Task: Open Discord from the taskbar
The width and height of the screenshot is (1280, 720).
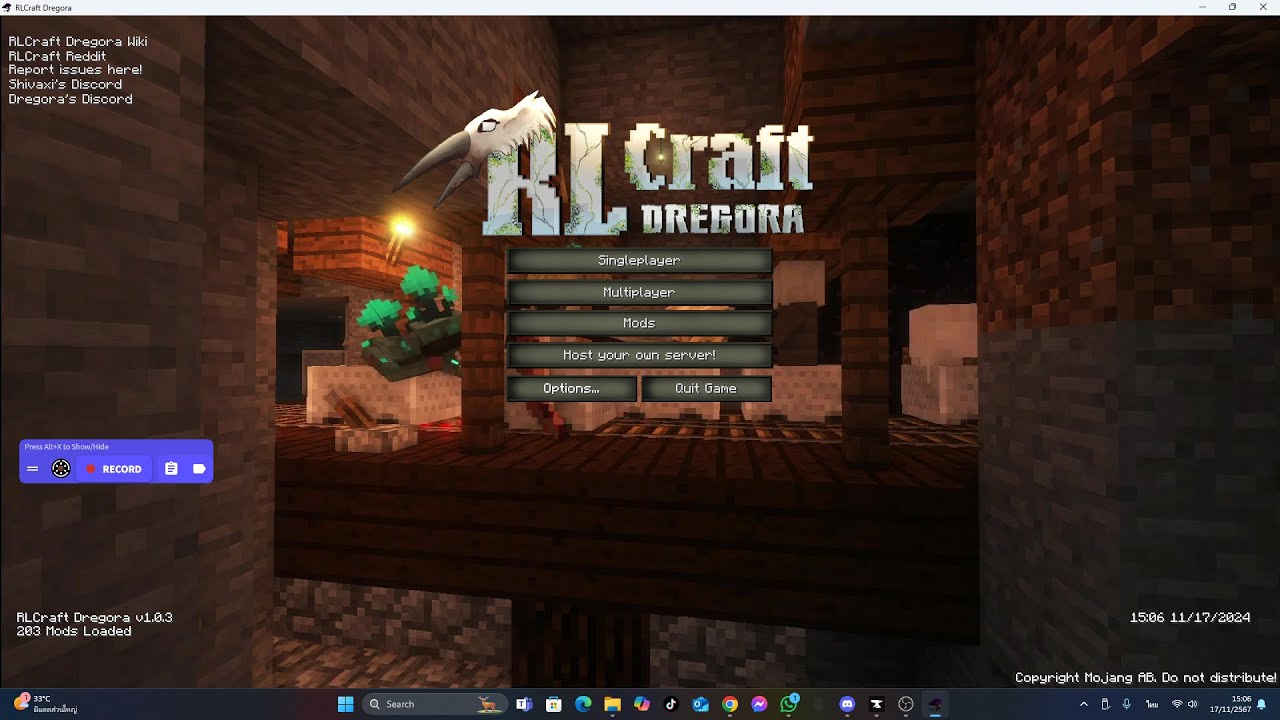Action: point(848,704)
